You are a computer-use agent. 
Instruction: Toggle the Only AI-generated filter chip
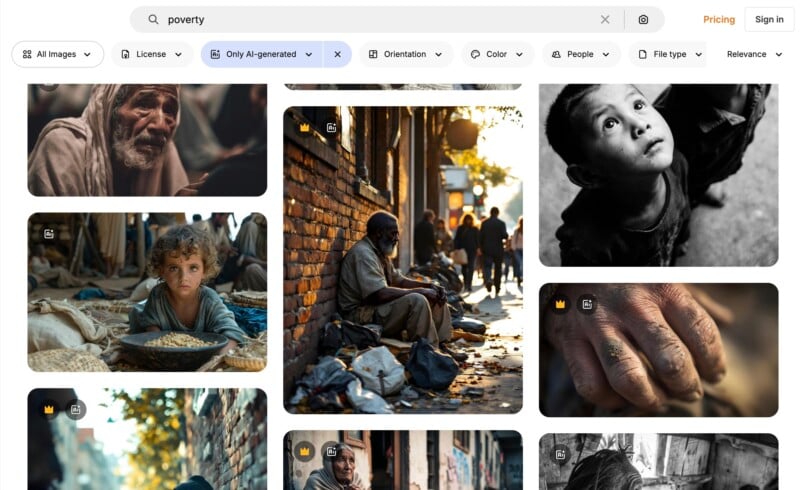(262, 54)
